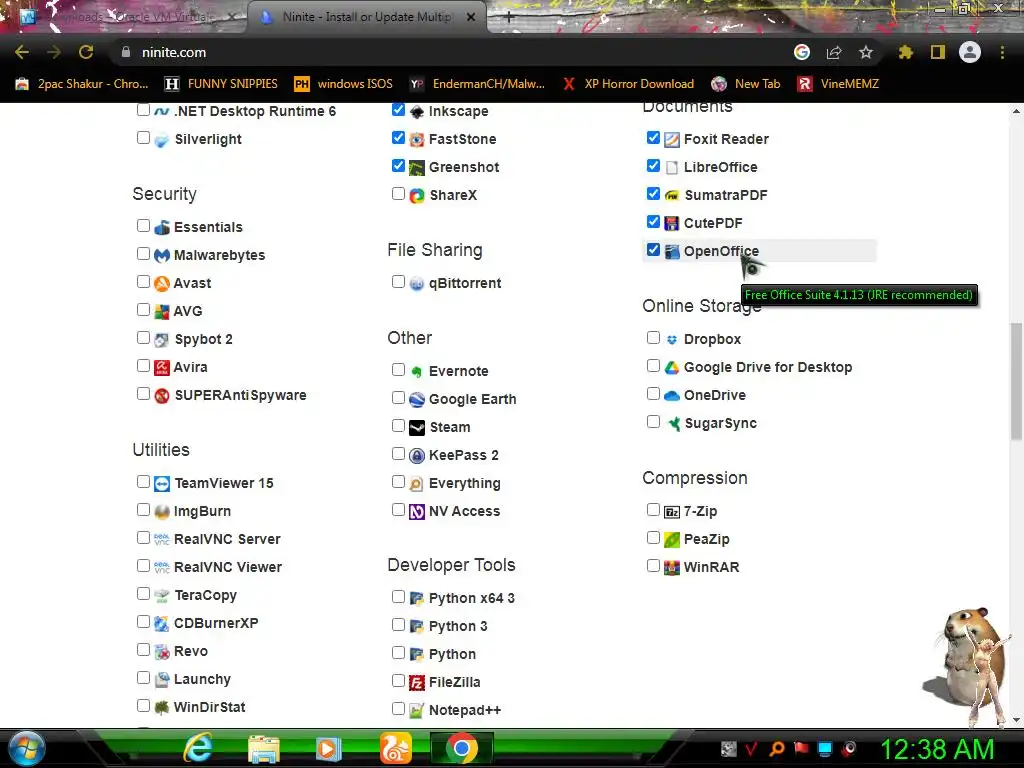The width and height of the screenshot is (1024, 768).
Task: Reload the ninite.com page
Action: (86, 52)
